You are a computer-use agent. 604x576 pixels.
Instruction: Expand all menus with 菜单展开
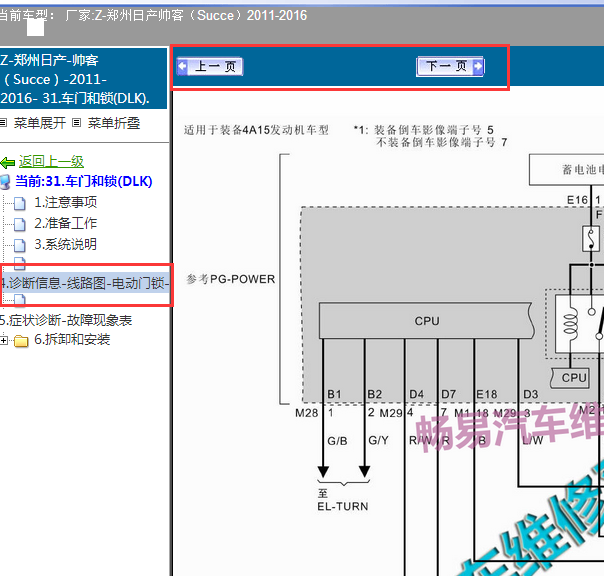(40, 123)
